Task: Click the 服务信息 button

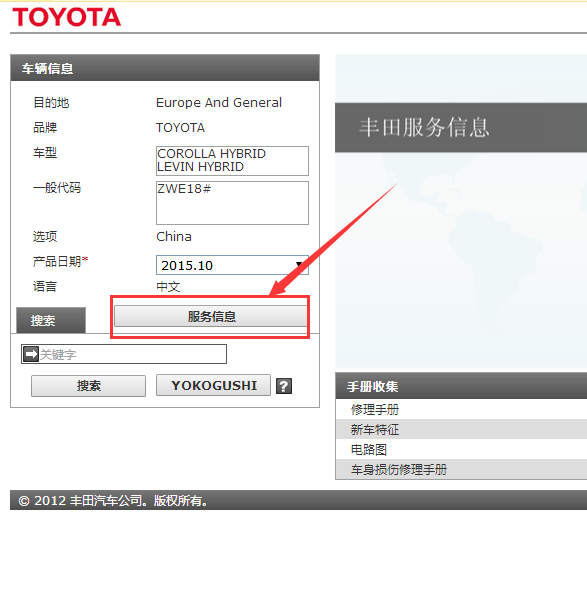Action: pyautogui.click(x=211, y=316)
